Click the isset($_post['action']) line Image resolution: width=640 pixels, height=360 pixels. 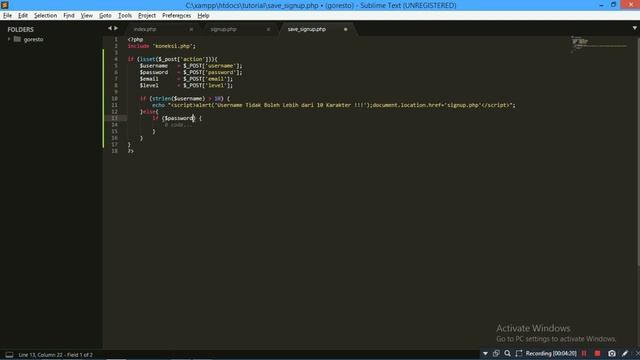(x=172, y=59)
